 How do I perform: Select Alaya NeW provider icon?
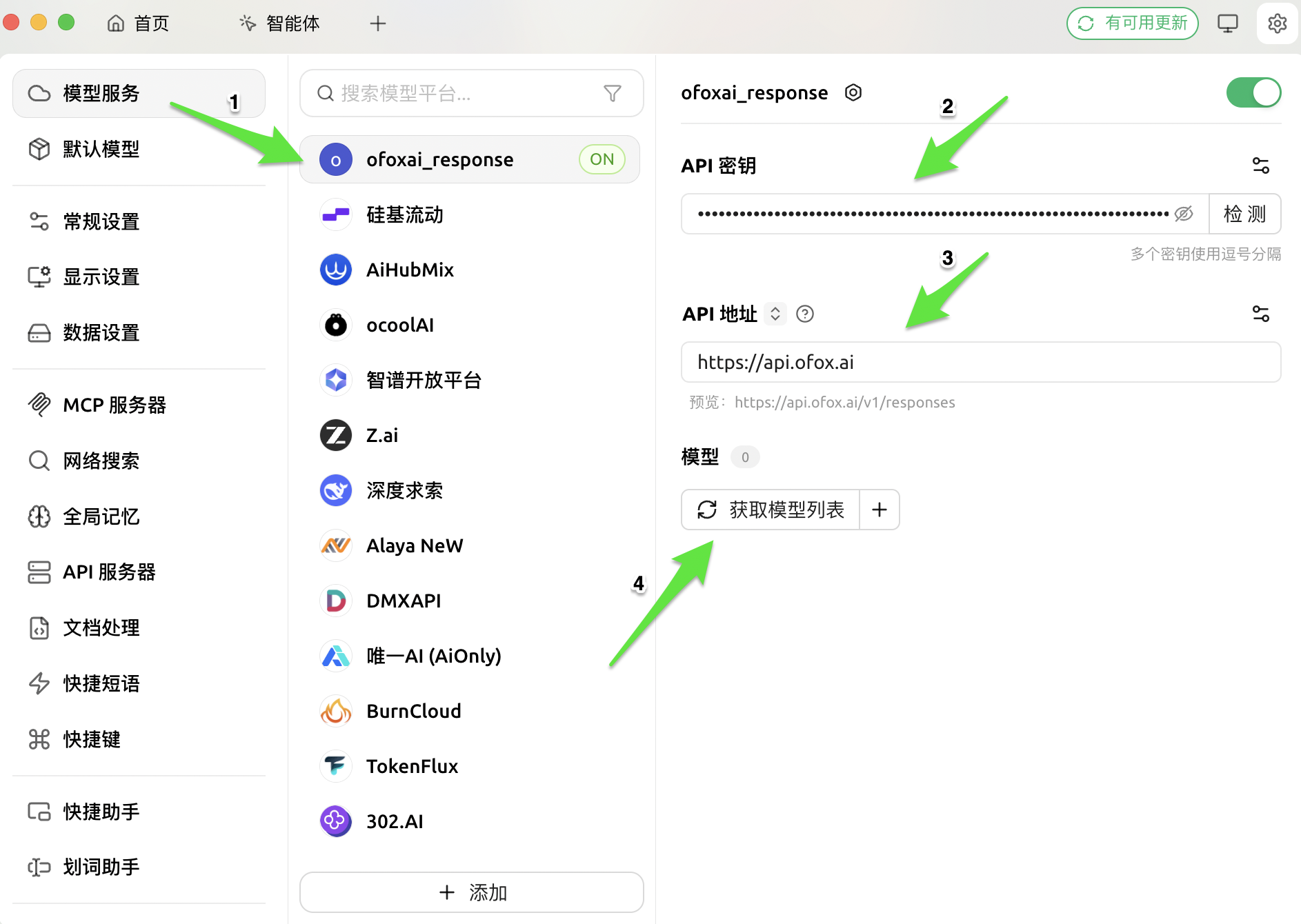[336, 545]
